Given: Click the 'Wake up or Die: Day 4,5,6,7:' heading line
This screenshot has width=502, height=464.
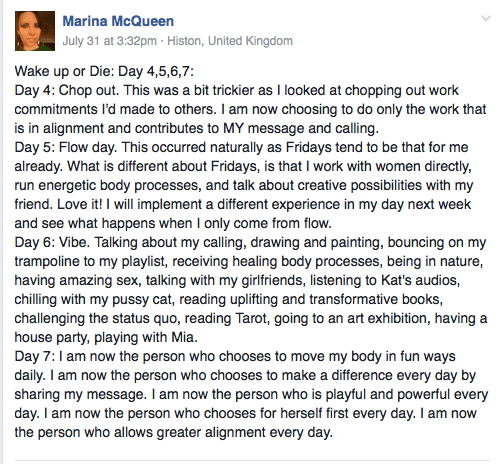Looking at the screenshot, I should click(x=104, y=71).
